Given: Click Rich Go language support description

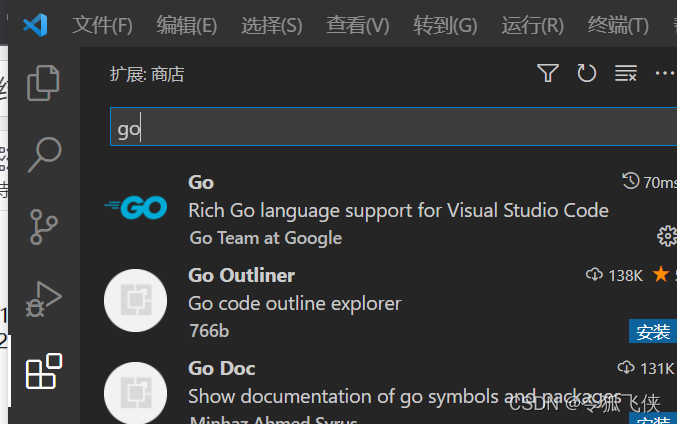Looking at the screenshot, I should click(x=399, y=211).
